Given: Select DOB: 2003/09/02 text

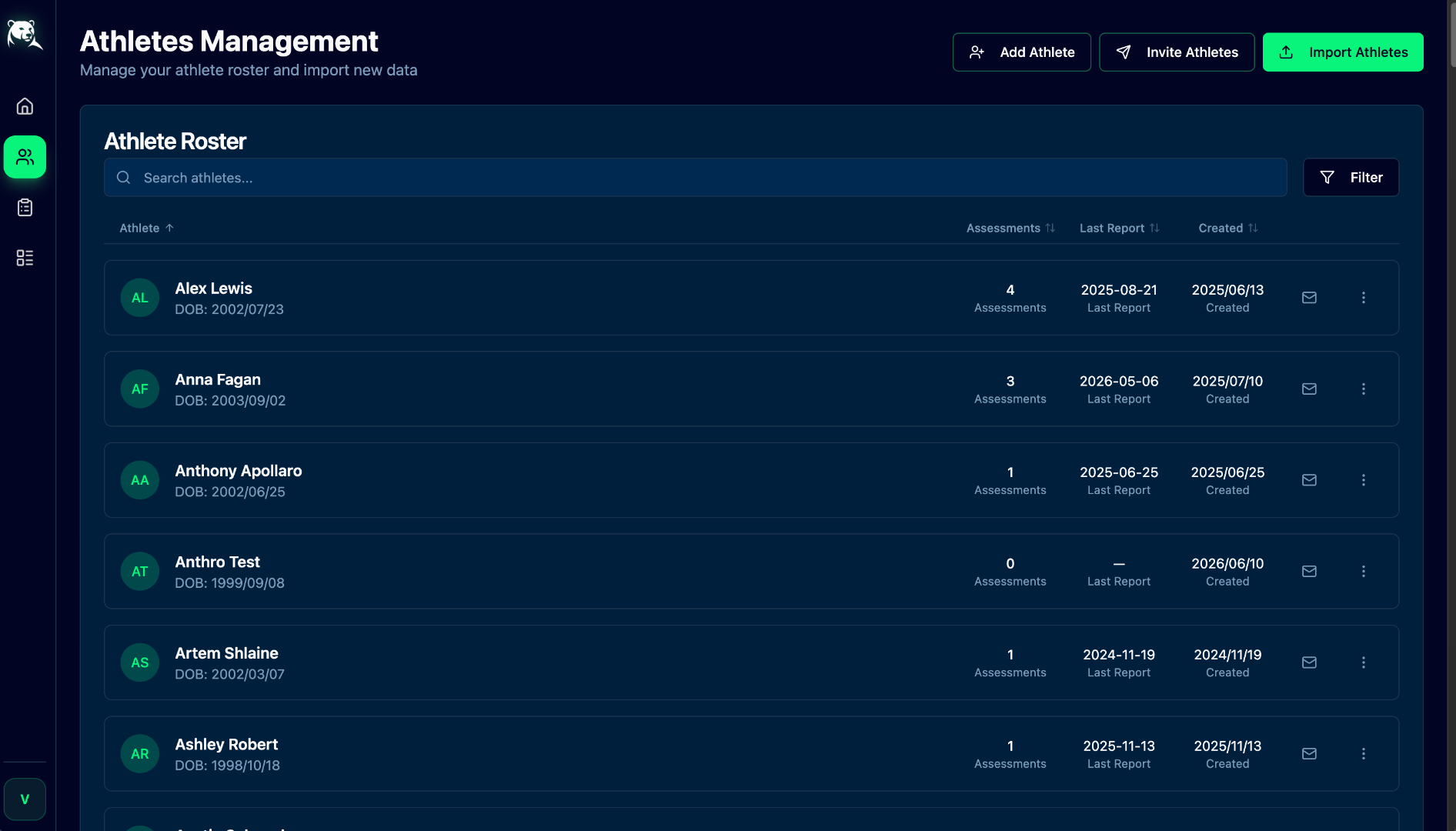Looking at the screenshot, I should point(230,401).
